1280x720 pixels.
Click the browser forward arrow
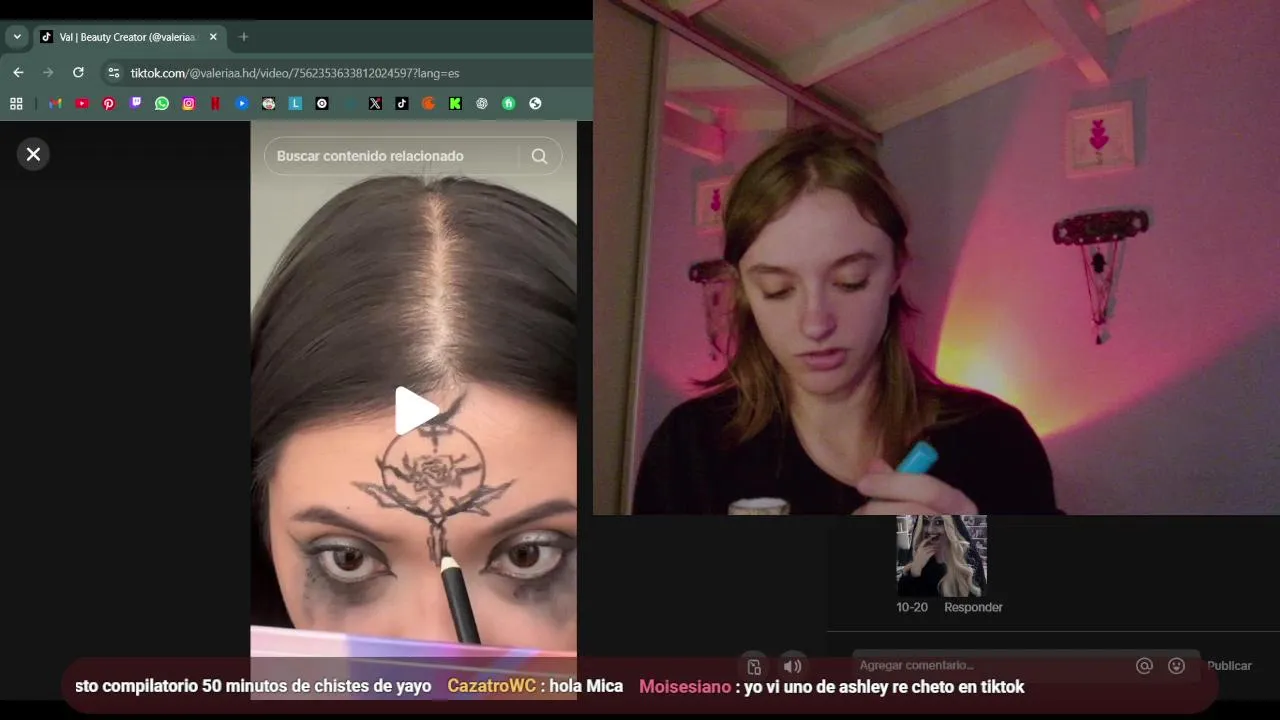click(x=48, y=73)
